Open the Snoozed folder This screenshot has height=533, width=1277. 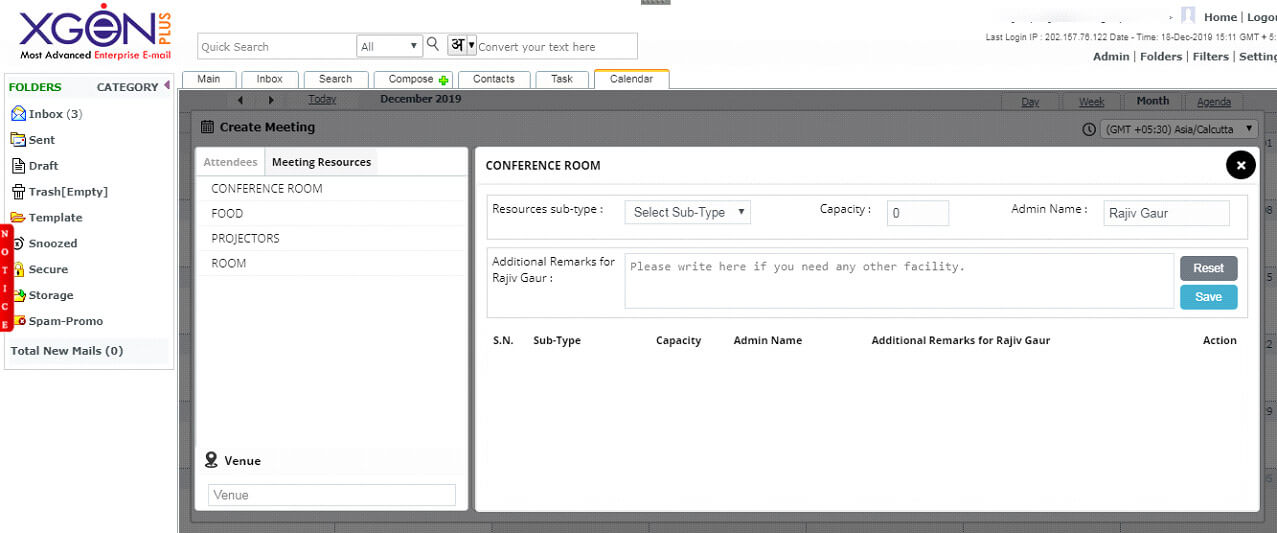pyautogui.click(x=53, y=244)
